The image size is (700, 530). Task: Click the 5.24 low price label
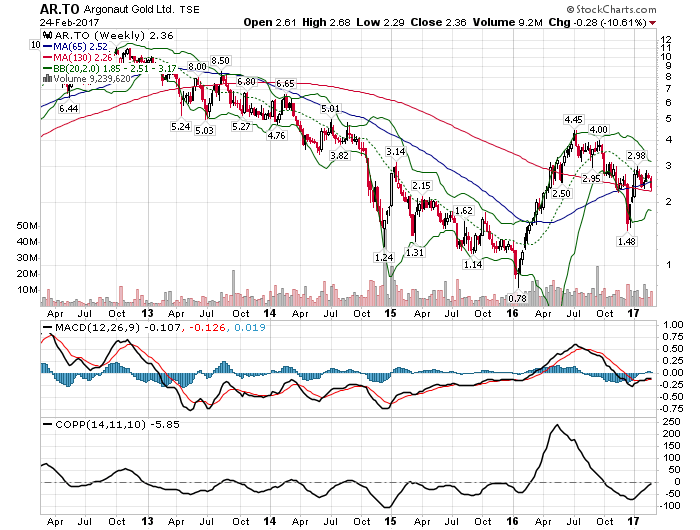coord(180,127)
